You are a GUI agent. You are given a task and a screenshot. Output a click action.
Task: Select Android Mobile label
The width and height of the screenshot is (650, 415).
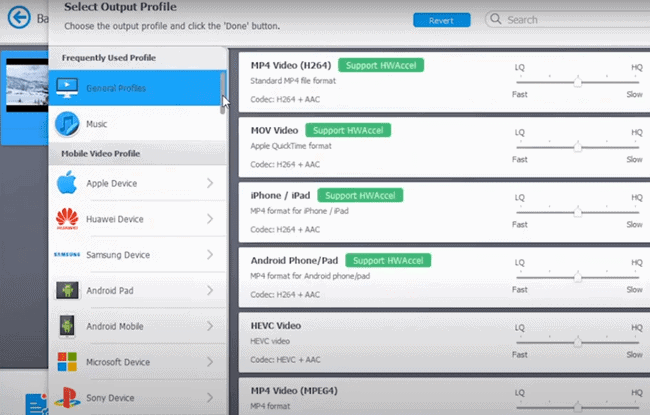pos(115,326)
